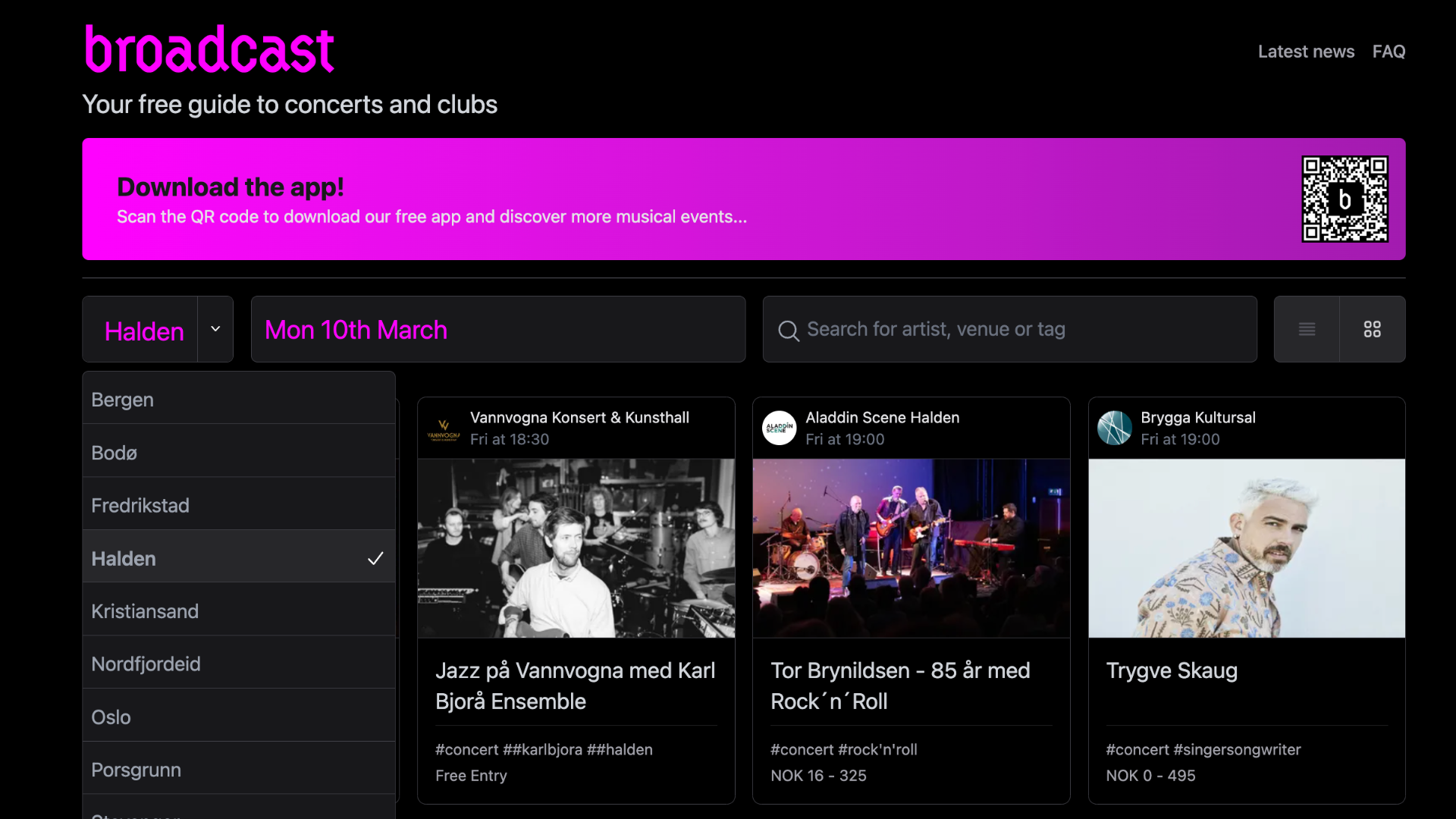Open the FAQ page
Image resolution: width=1456 pixels, height=819 pixels.
1389,52
